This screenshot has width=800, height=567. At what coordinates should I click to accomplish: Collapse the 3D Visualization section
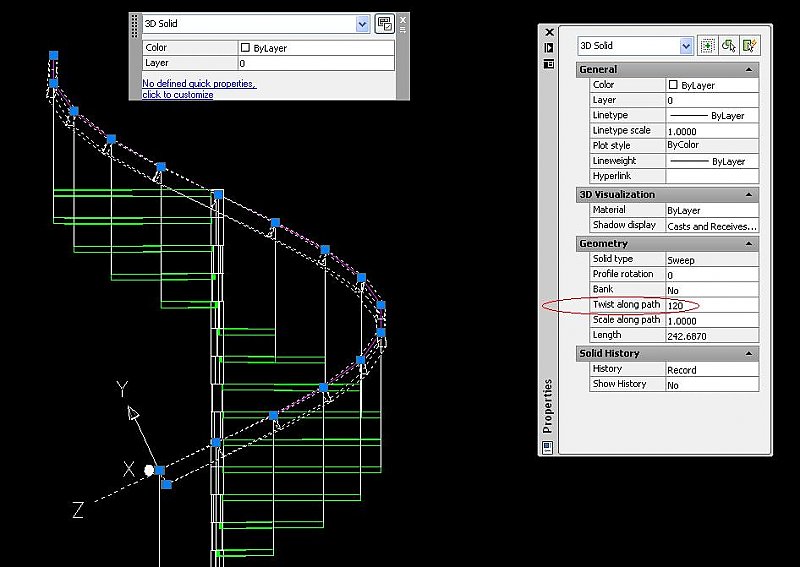point(749,194)
